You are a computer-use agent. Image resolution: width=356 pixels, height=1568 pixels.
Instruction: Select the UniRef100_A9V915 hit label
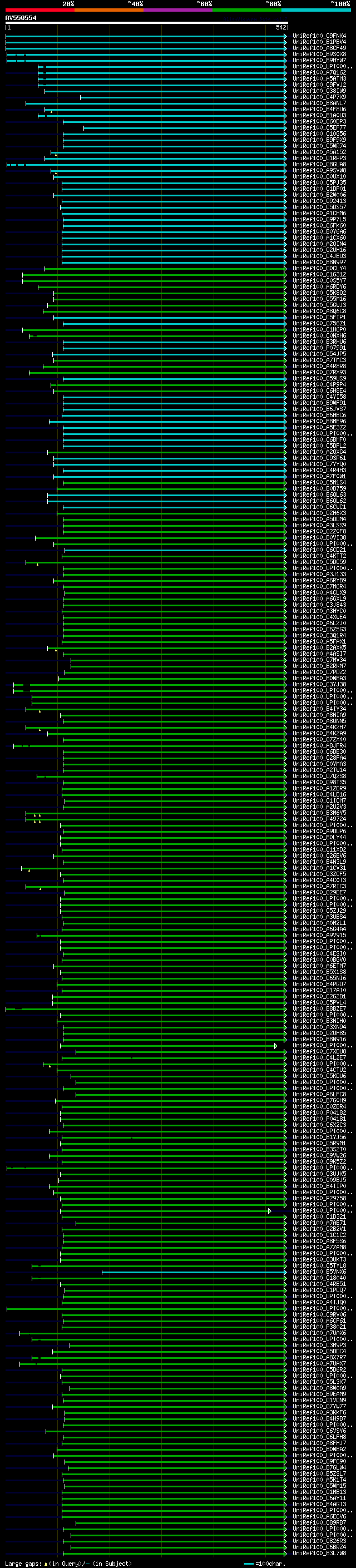tap(319, 936)
